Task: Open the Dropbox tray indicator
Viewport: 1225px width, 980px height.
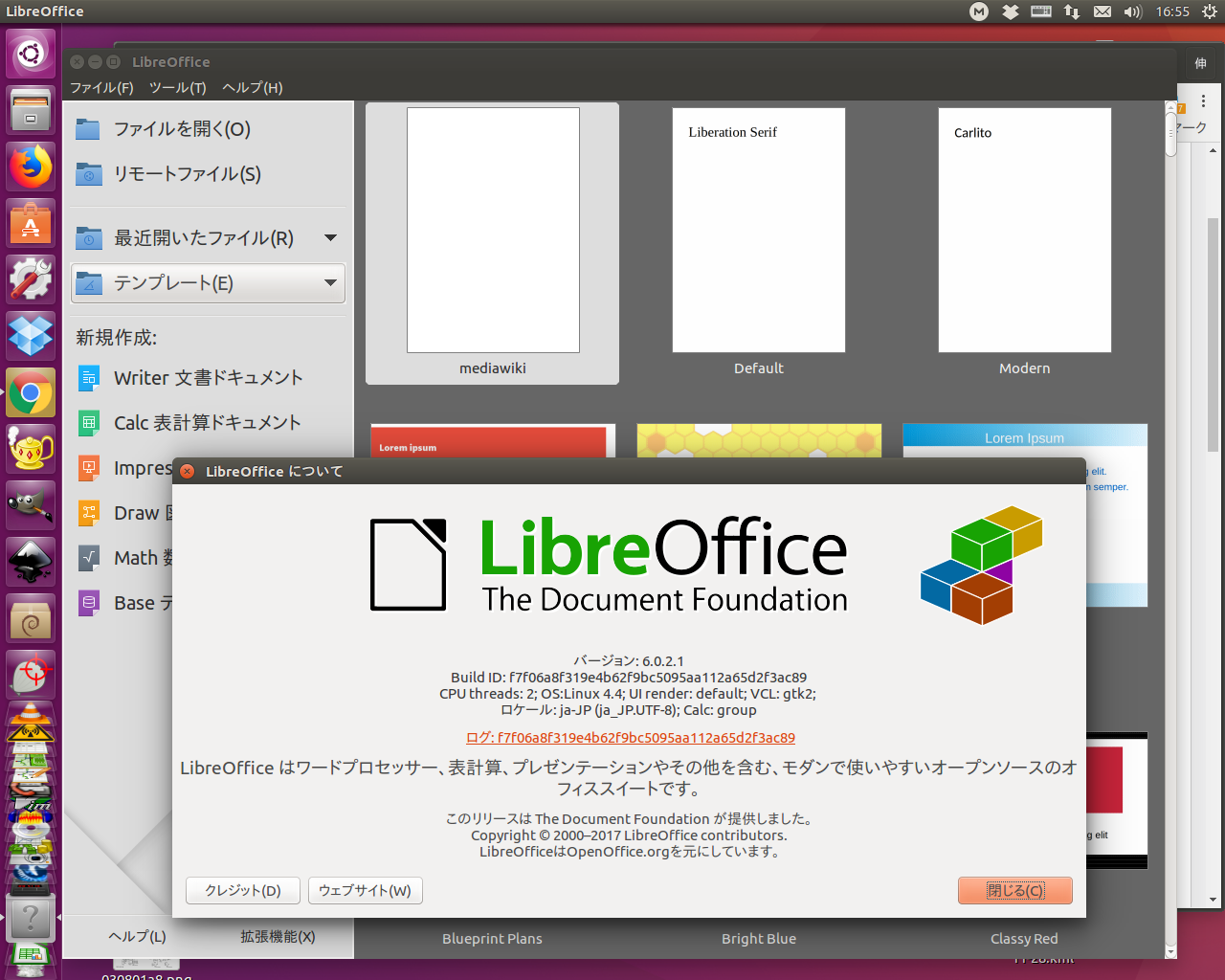Action: pyautogui.click(x=1010, y=11)
